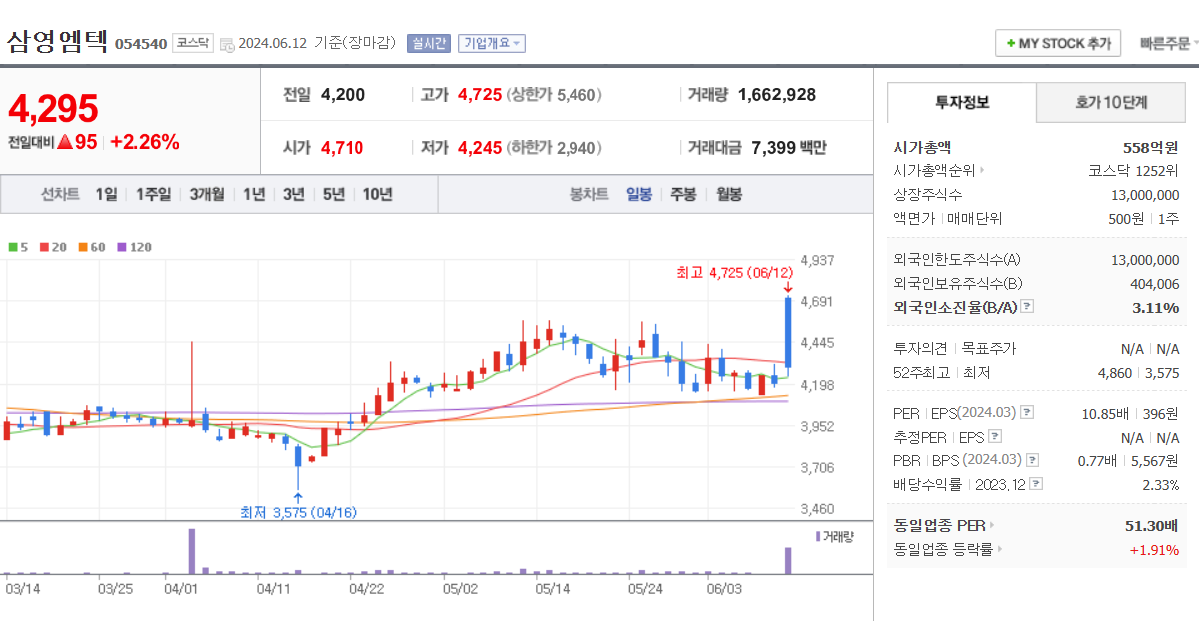Click the orange 60-day moving average legend
The width and height of the screenshot is (1199, 621).
click(x=92, y=248)
